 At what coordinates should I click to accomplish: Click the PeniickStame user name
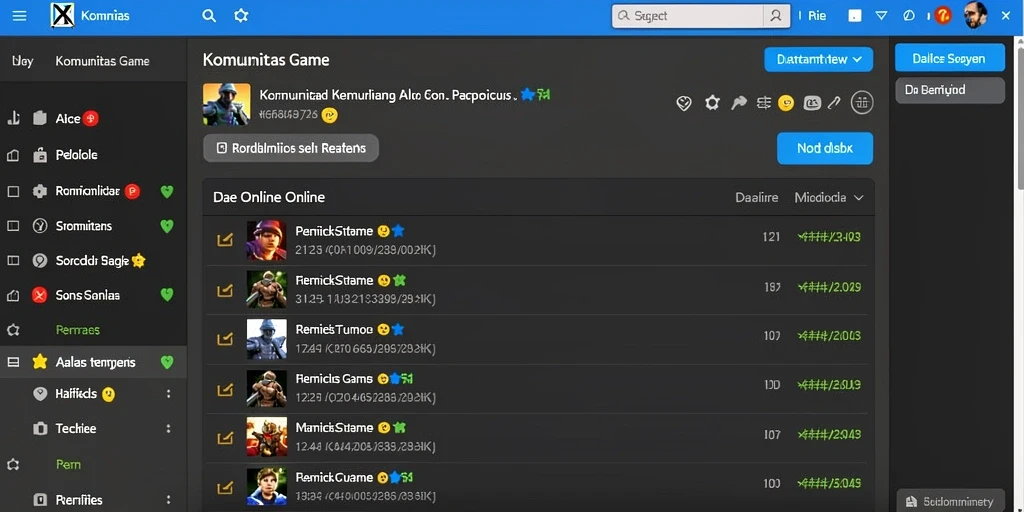tap(334, 231)
